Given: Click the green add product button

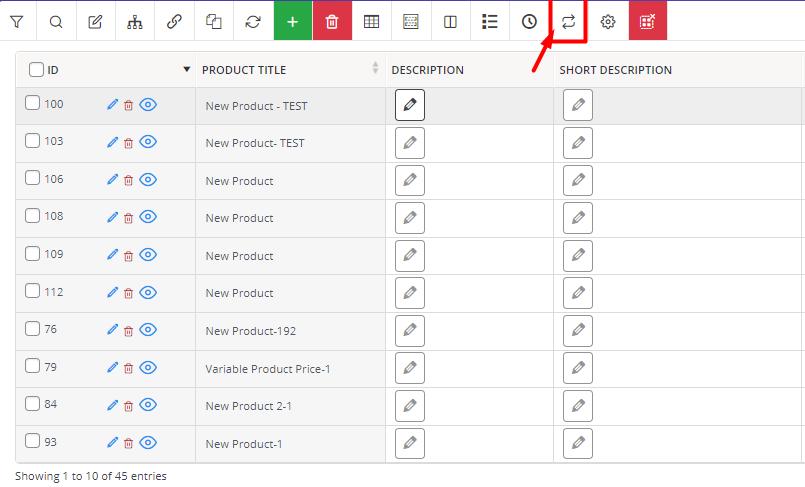Looking at the screenshot, I should pyautogui.click(x=293, y=22).
